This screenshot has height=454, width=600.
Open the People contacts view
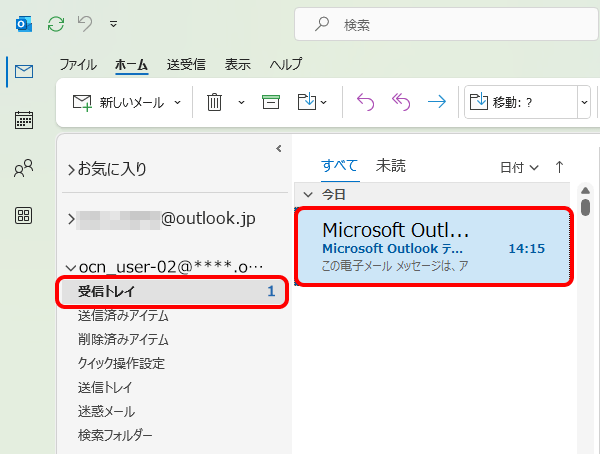[x=24, y=169]
